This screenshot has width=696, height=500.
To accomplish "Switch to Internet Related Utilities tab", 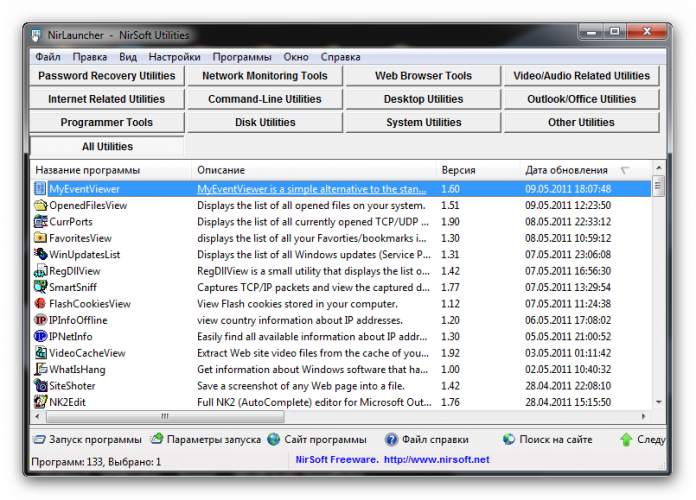I will 107,99.
